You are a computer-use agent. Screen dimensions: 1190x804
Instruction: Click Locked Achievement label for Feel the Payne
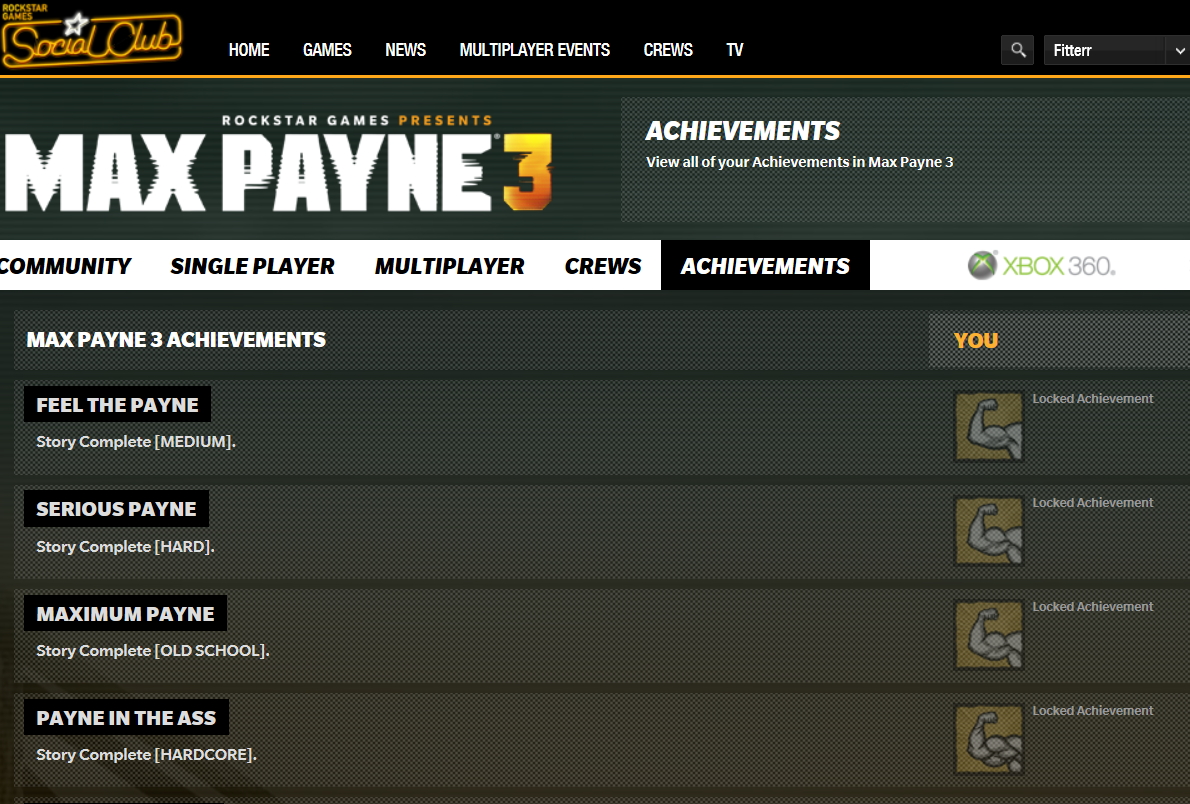(1092, 399)
